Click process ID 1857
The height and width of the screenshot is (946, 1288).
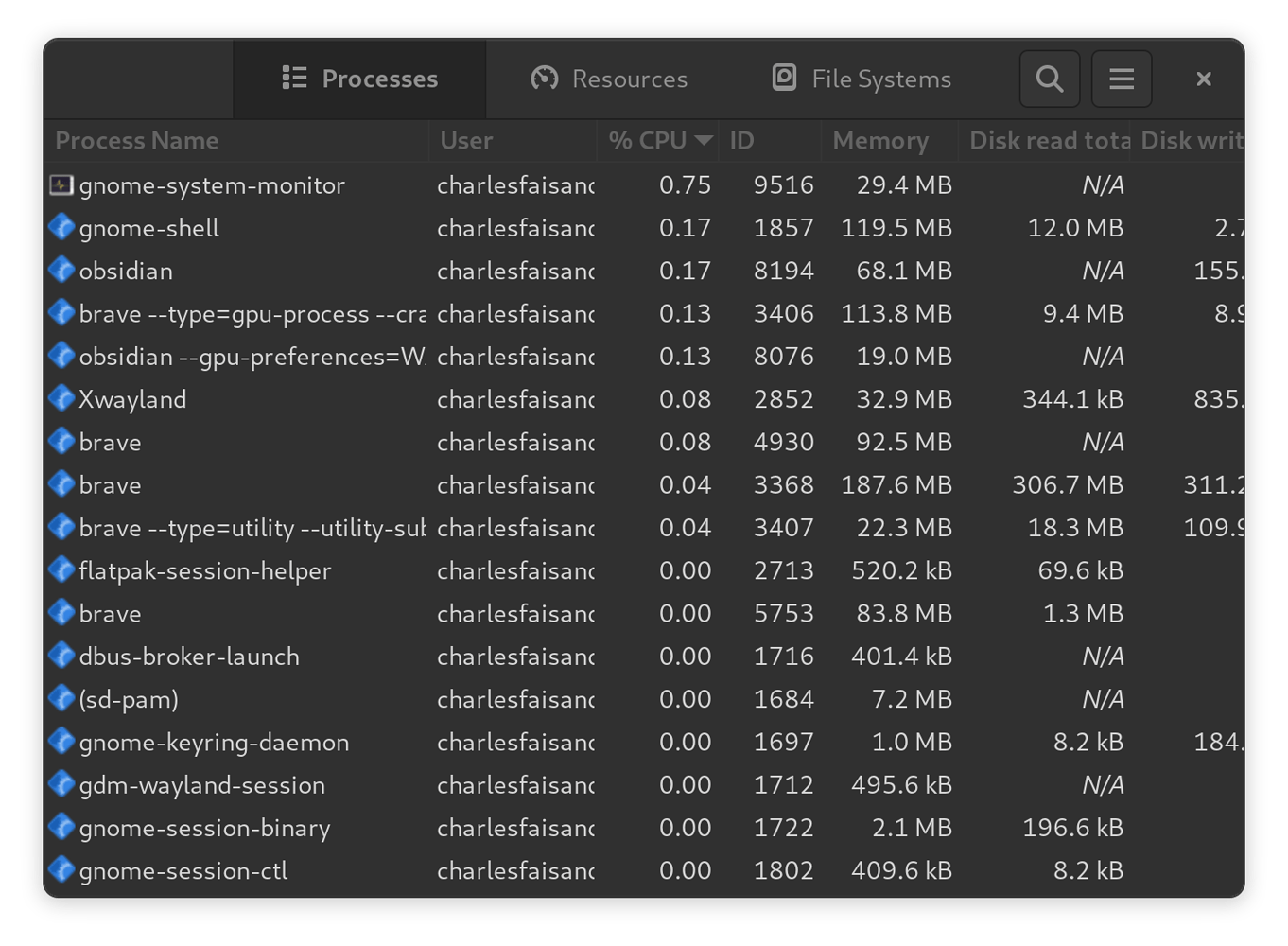click(783, 228)
